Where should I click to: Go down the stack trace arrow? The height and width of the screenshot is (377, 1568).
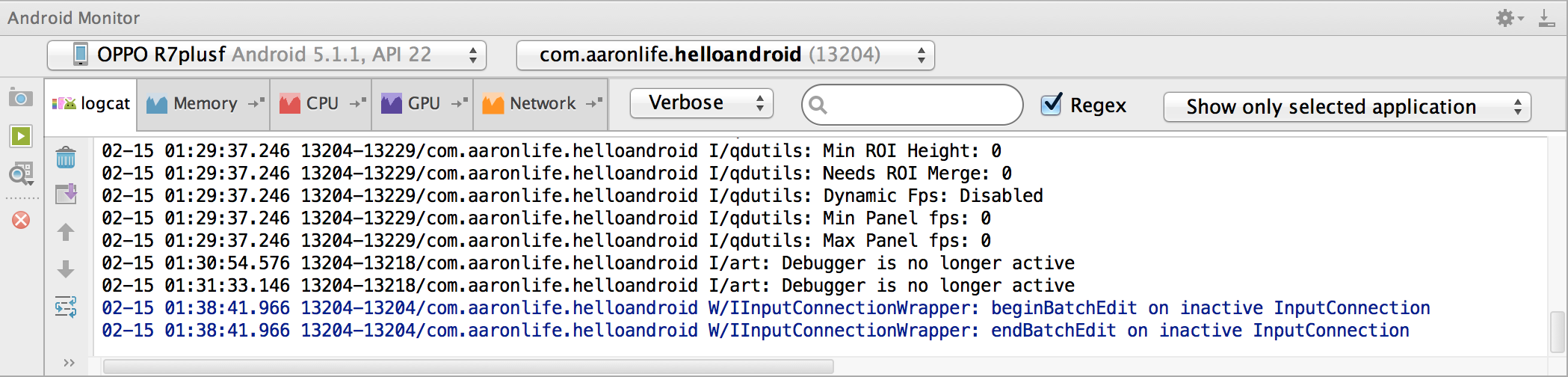pos(66,269)
